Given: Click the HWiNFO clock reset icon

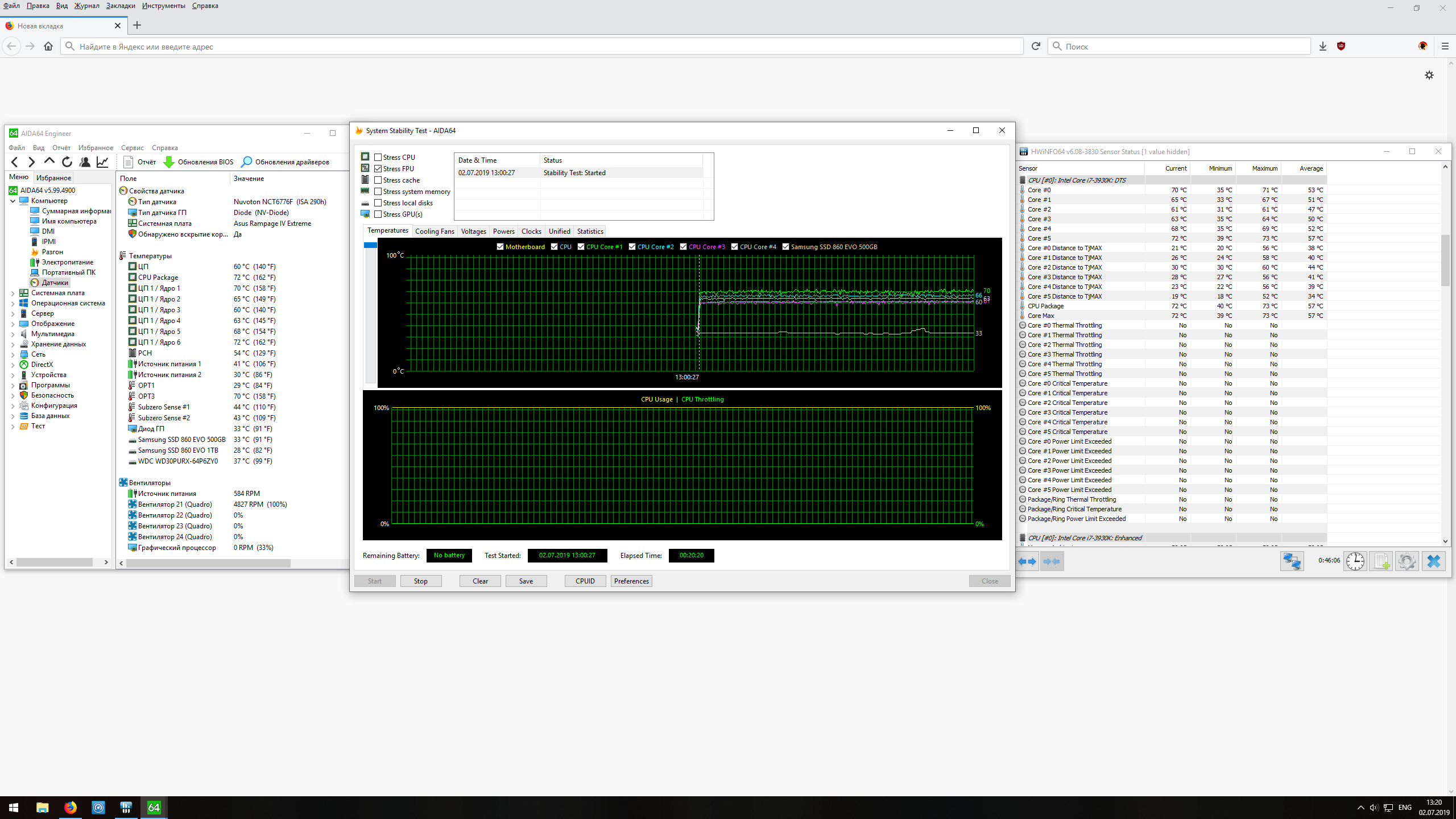Looking at the screenshot, I should click(1355, 561).
